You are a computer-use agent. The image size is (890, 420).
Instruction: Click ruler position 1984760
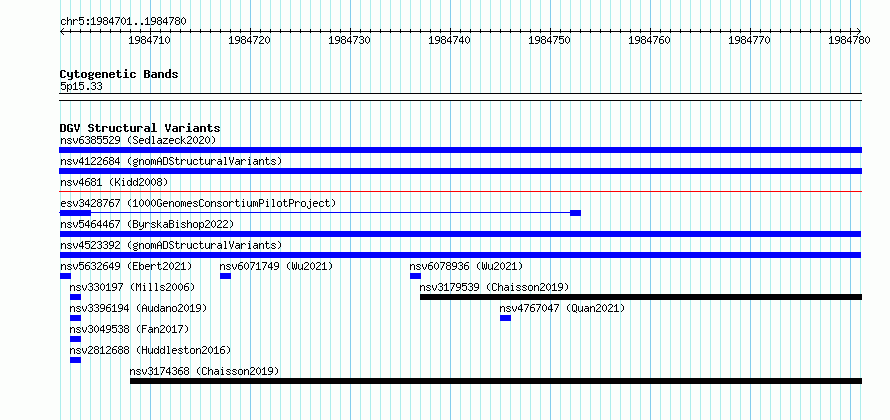tap(649, 40)
